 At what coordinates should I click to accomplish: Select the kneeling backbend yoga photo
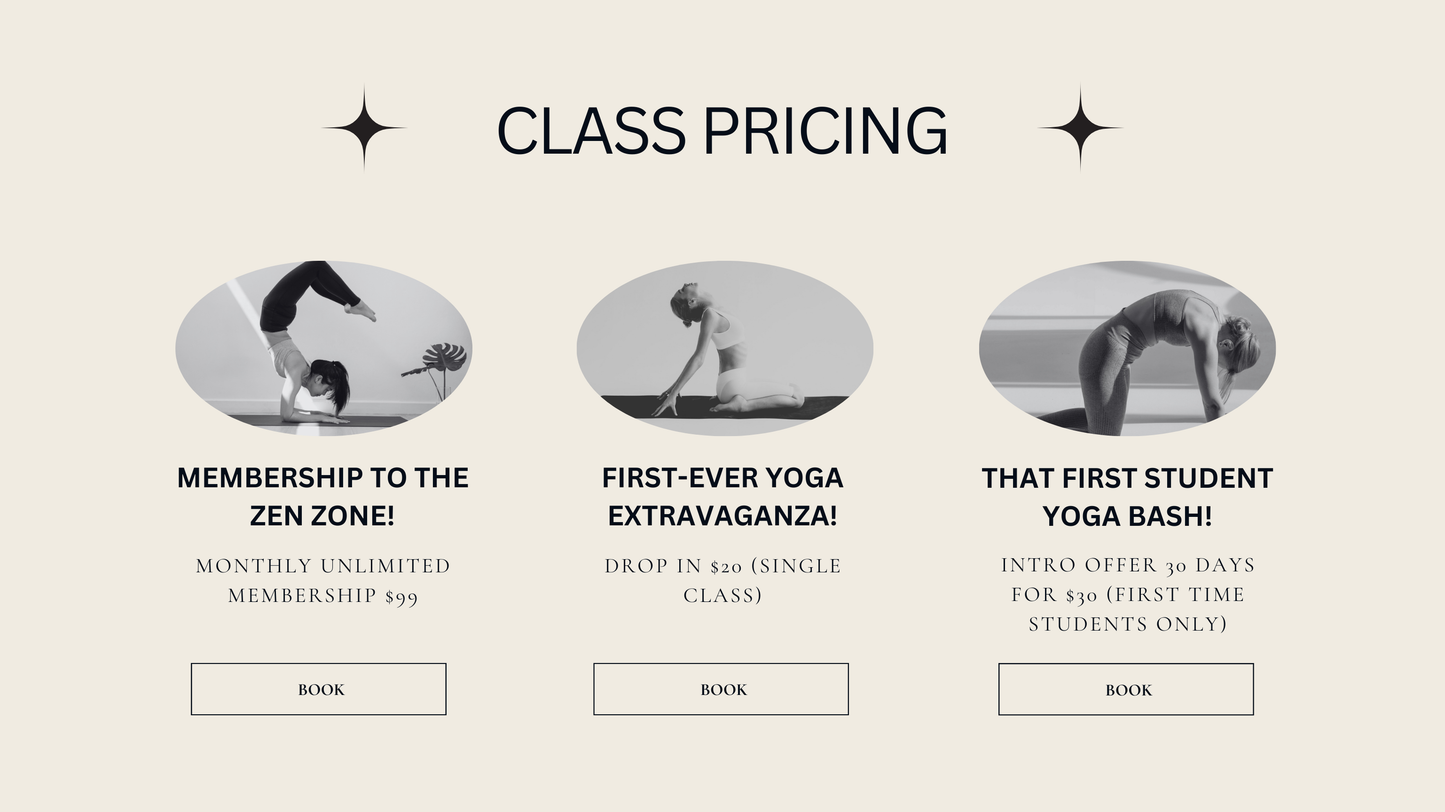[724, 347]
